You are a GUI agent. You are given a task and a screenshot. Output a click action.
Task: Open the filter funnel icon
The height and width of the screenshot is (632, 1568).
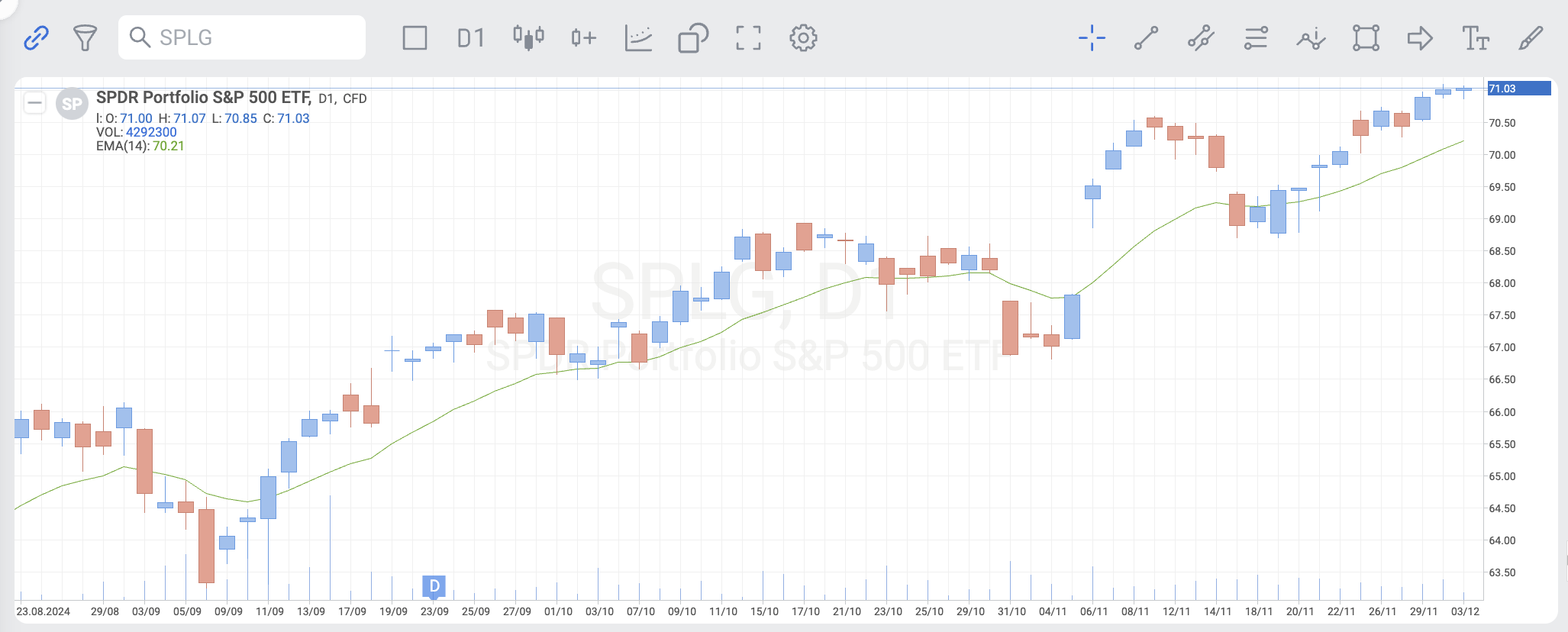[x=85, y=37]
